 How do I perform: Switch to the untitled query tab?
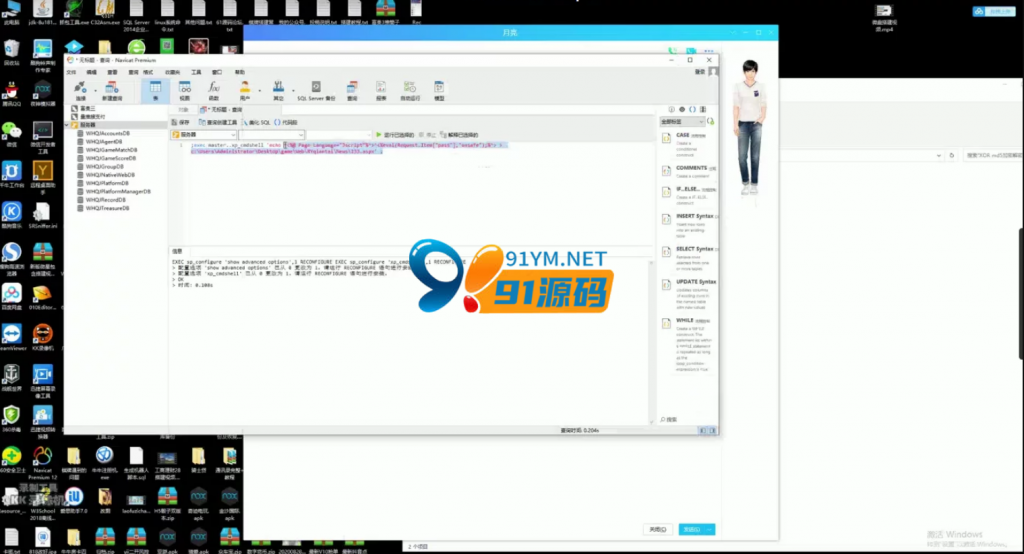[222, 110]
